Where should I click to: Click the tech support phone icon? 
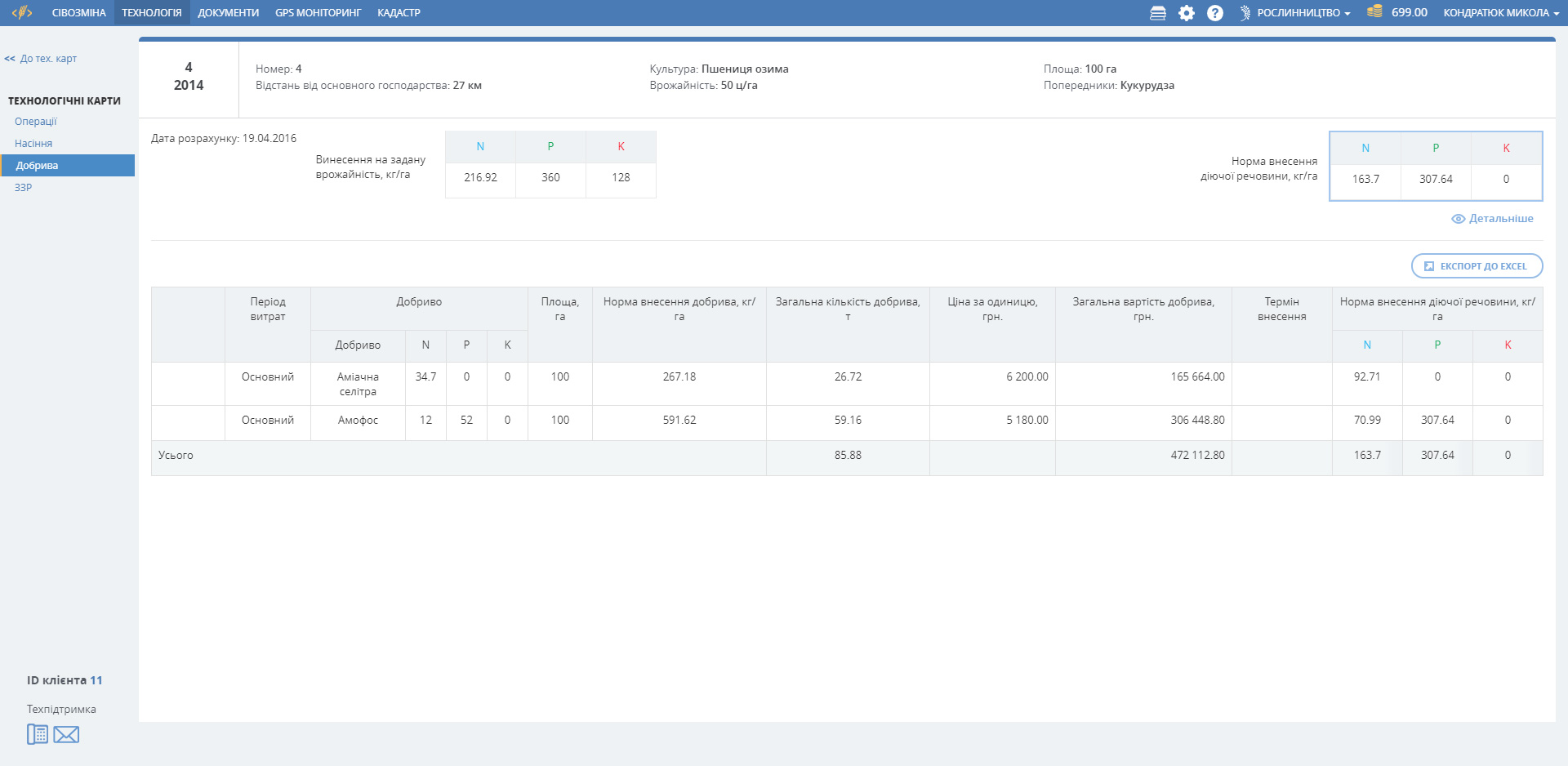point(38,734)
